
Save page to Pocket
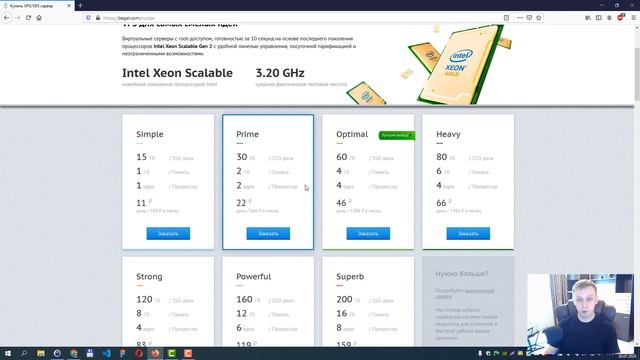(529, 18)
